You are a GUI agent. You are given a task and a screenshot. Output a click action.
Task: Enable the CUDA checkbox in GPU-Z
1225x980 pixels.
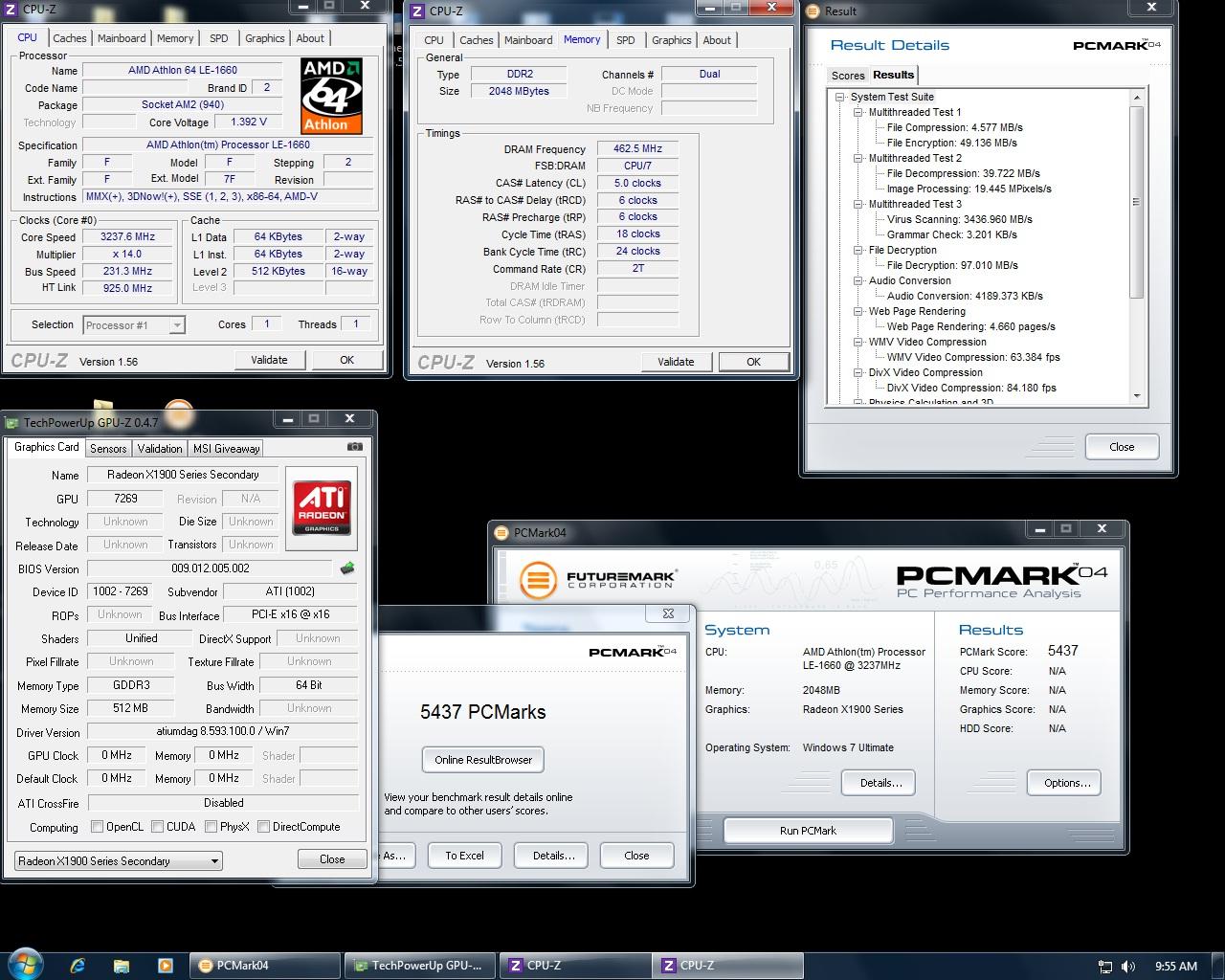157,827
